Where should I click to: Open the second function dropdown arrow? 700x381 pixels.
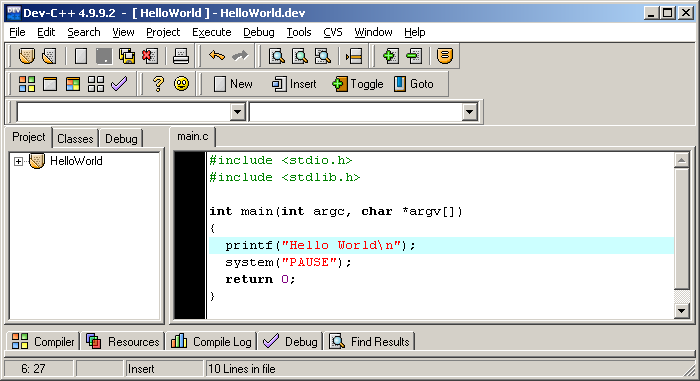tap(469, 112)
